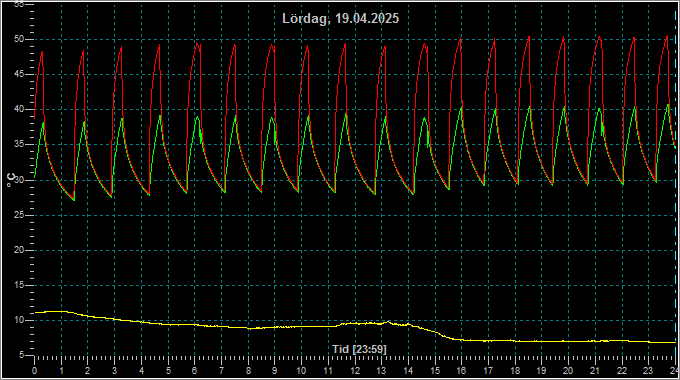Click the 45 label on the temperature axis
Image resolution: width=680 pixels, height=380 pixels.
pos(19,74)
